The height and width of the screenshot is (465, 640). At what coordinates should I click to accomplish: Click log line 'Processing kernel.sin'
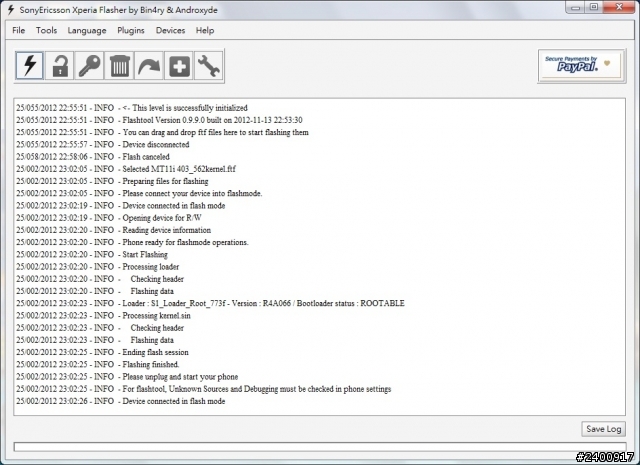[104, 316]
